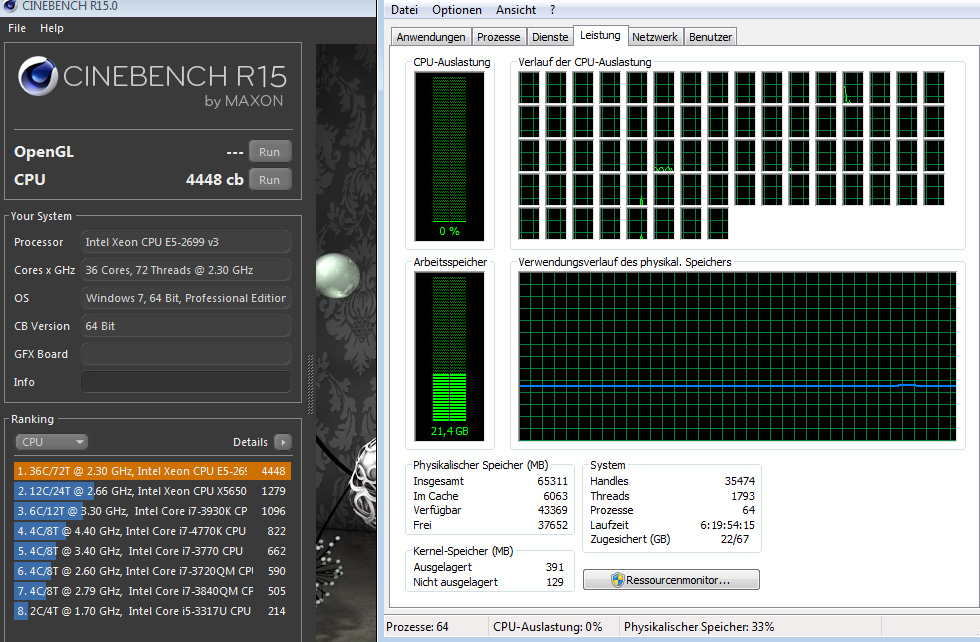This screenshot has width=980, height=642.
Task: Click the CB Version field showing 64 Bit
Action: click(186, 326)
